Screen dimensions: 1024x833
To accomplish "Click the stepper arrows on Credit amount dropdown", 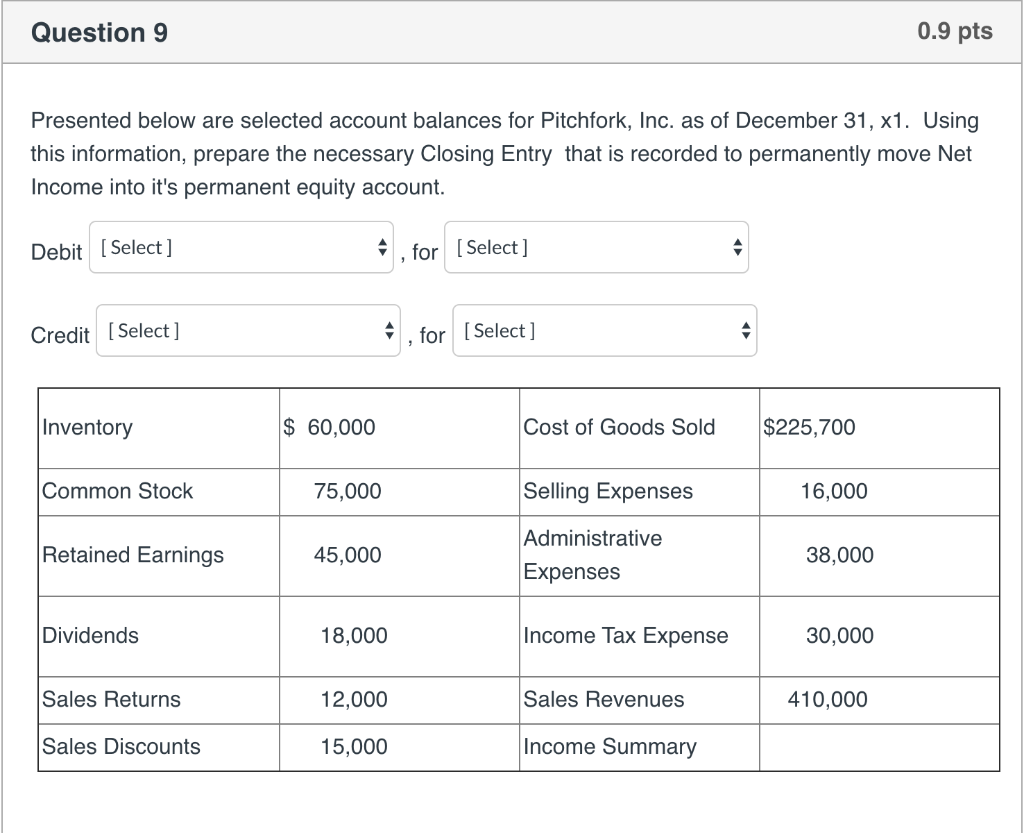I will [x=745, y=330].
